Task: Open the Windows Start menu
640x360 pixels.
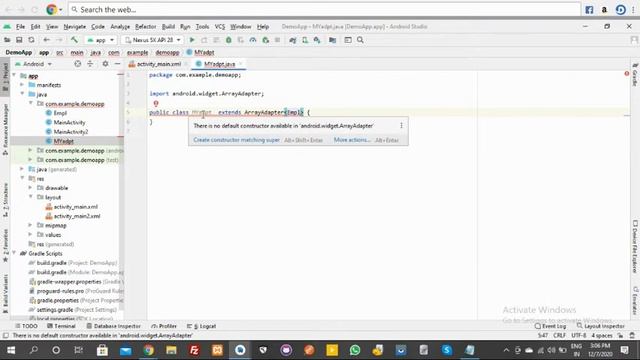Action: pos(11,350)
